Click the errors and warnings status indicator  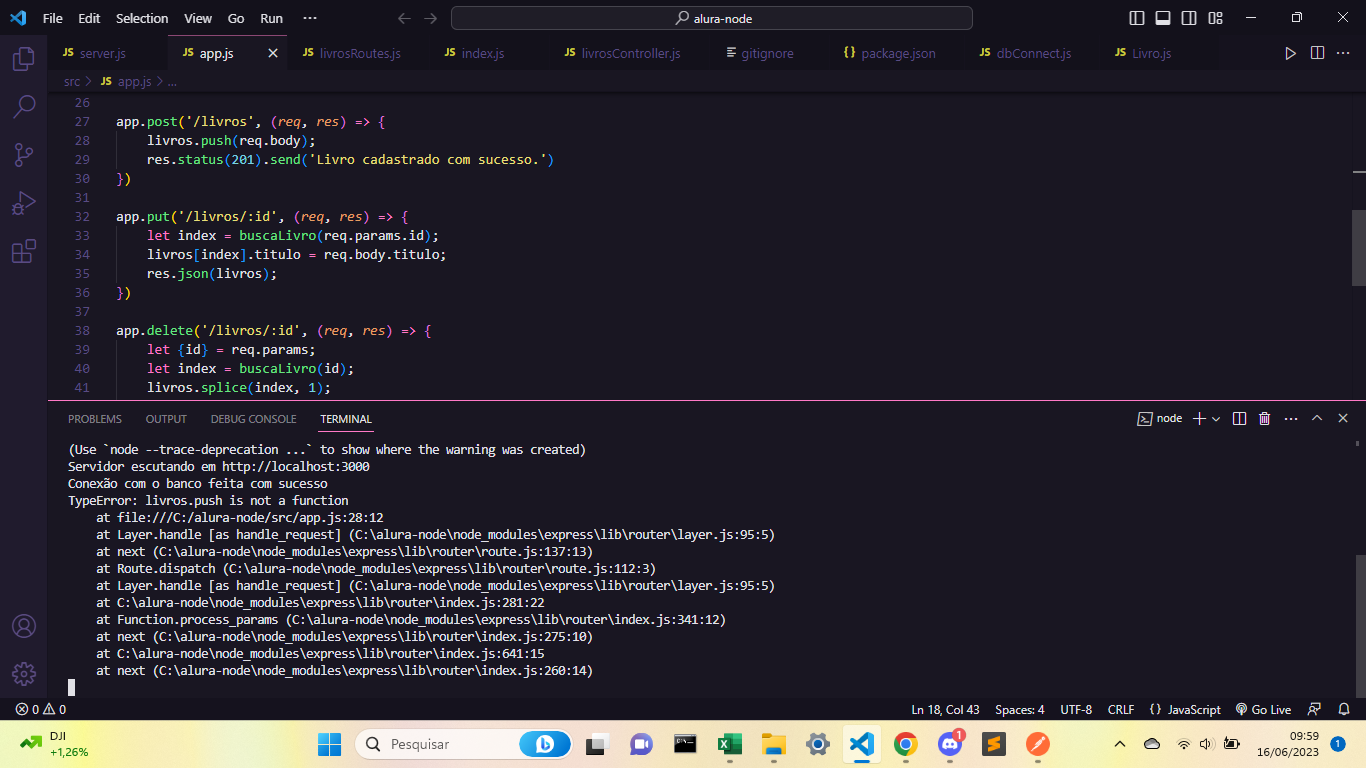[x=40, y=709]
